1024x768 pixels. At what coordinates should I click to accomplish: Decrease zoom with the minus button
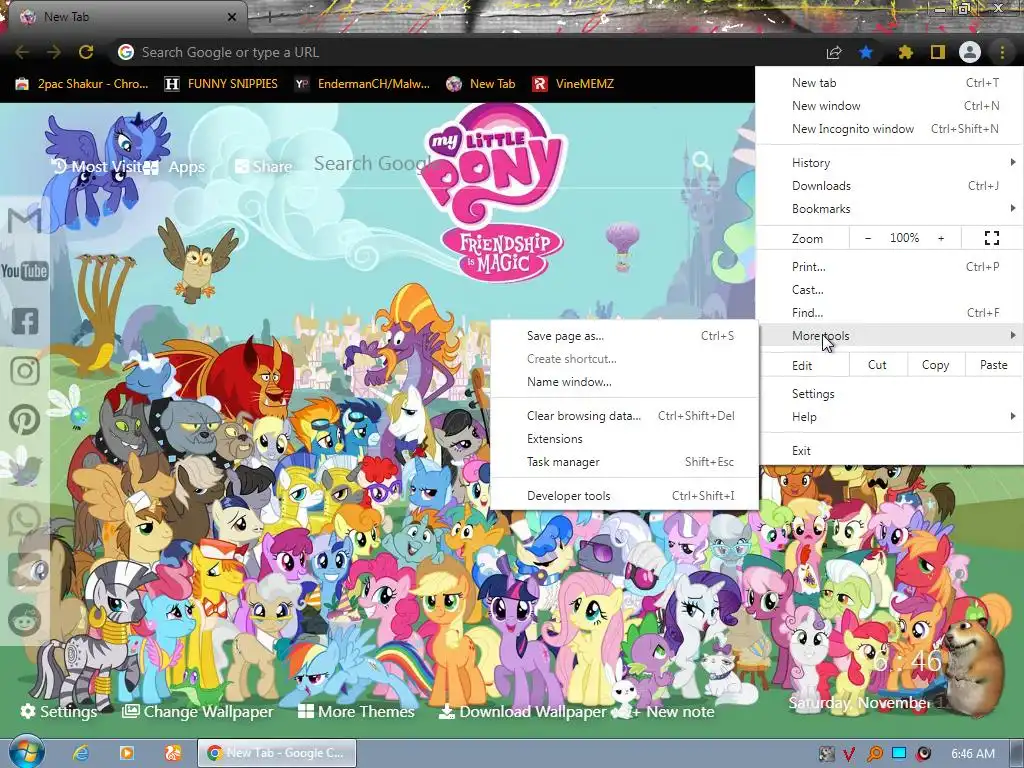tap(868, 238)
